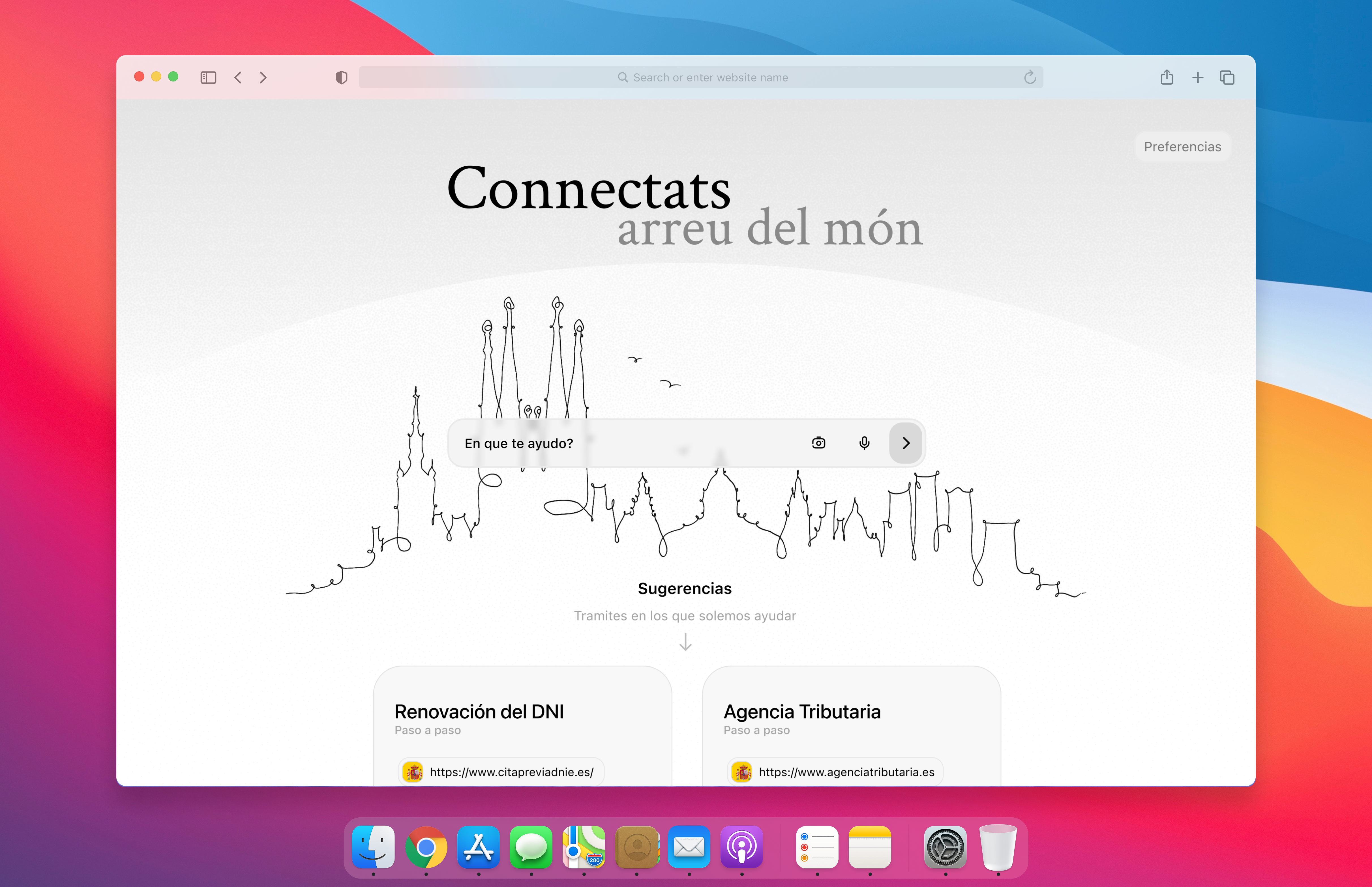This screenshot has width=1372, height=887.
Task: Maximize the window with green button
Action: pyautogui.click(x=173, y=77)
